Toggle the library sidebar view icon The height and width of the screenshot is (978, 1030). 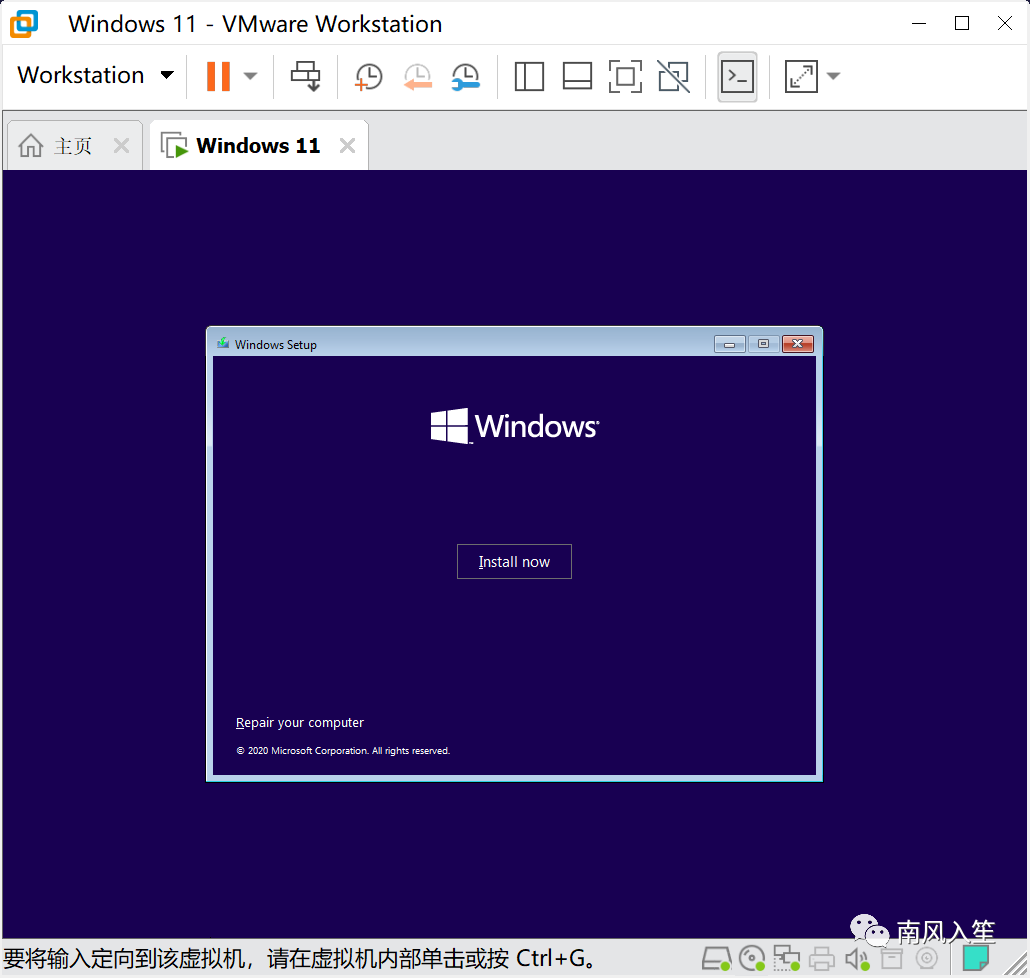click(529, 76)
